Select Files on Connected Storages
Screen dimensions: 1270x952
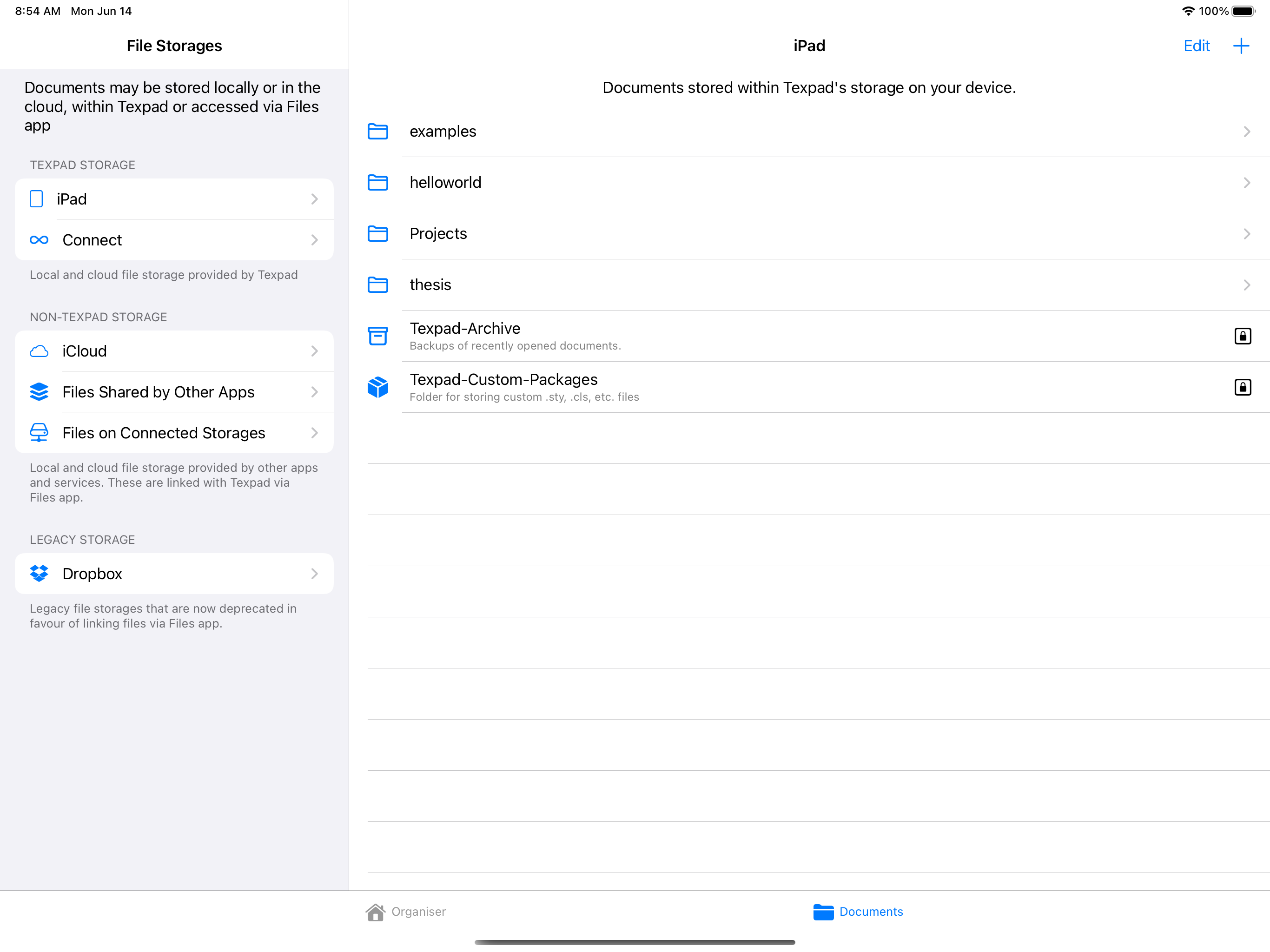[x=174, y=433]
